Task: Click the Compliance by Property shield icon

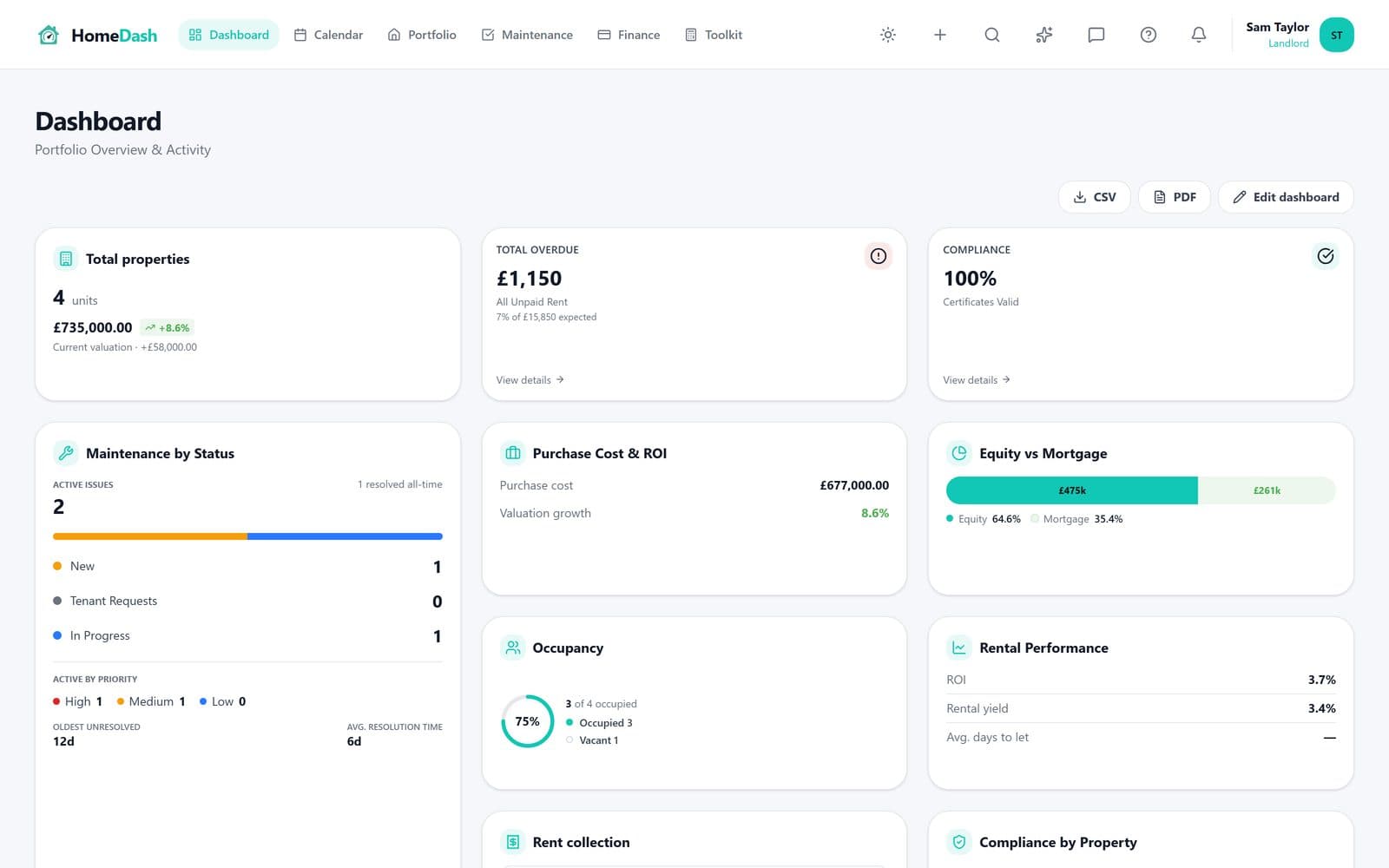Action: pyautogui.click(x=958, y=842)
